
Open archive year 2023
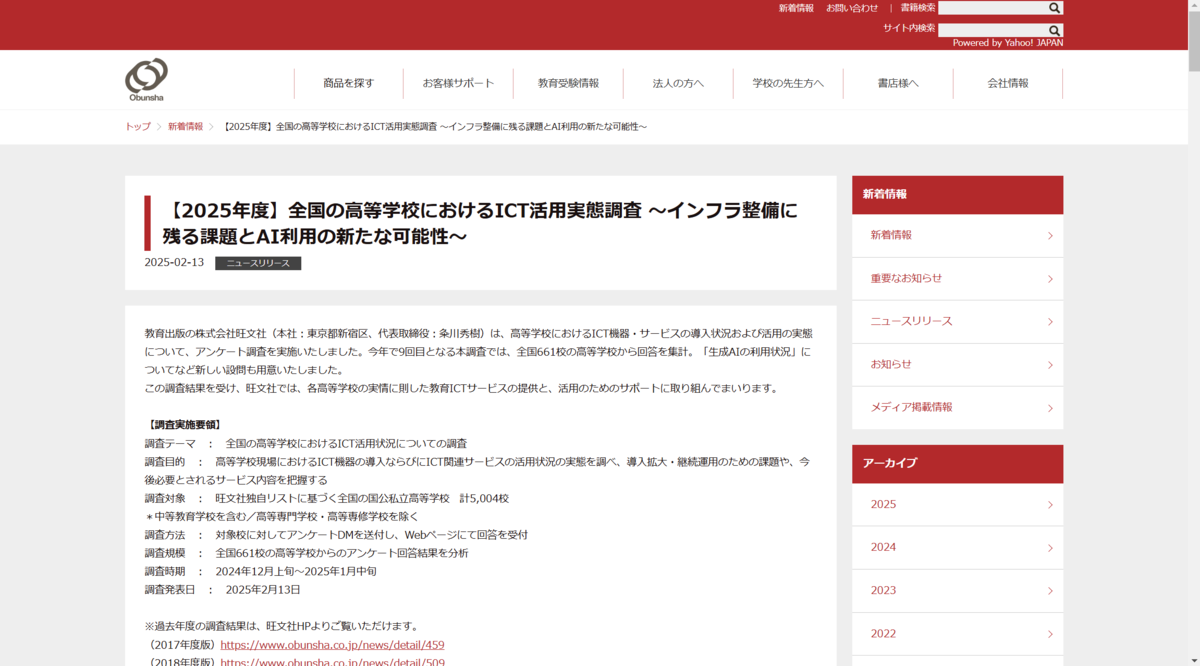(957, 590)
